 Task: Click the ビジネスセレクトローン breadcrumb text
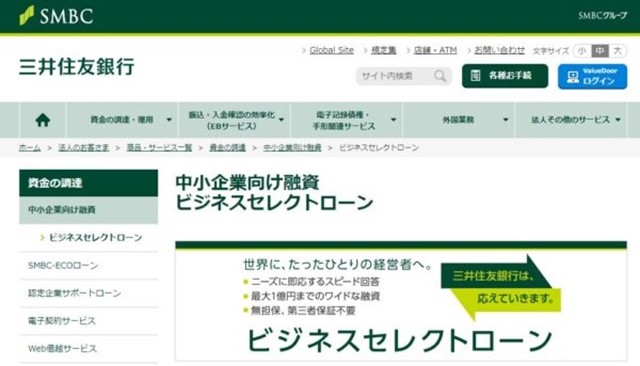tap(379, 148)
